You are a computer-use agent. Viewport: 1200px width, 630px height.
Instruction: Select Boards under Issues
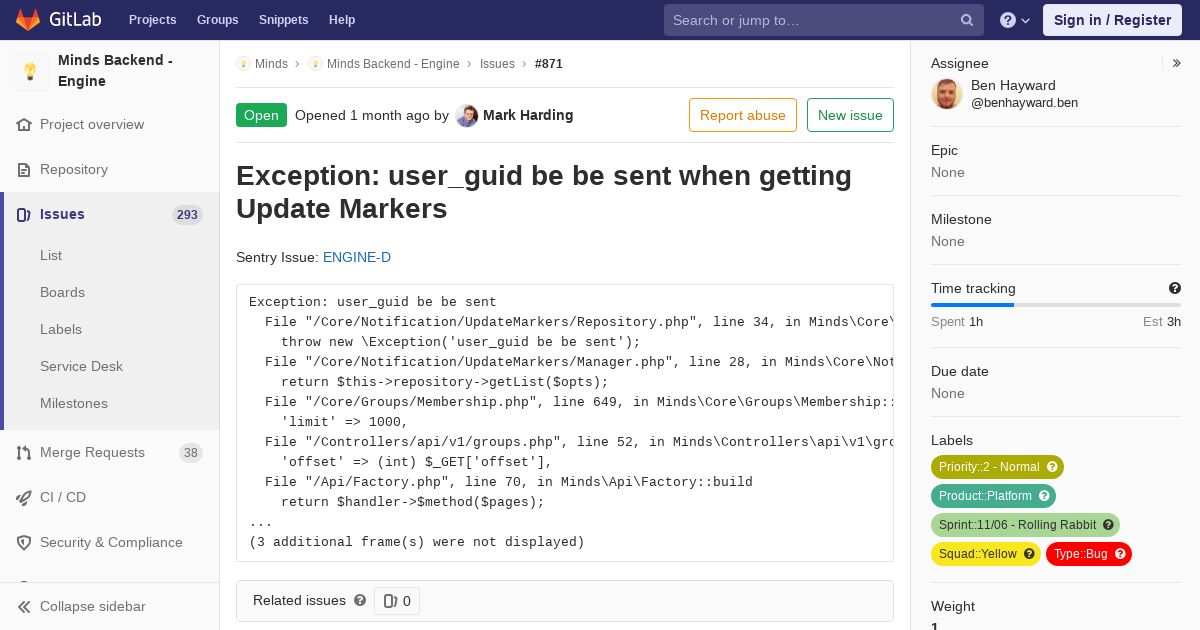pos(62,292)
